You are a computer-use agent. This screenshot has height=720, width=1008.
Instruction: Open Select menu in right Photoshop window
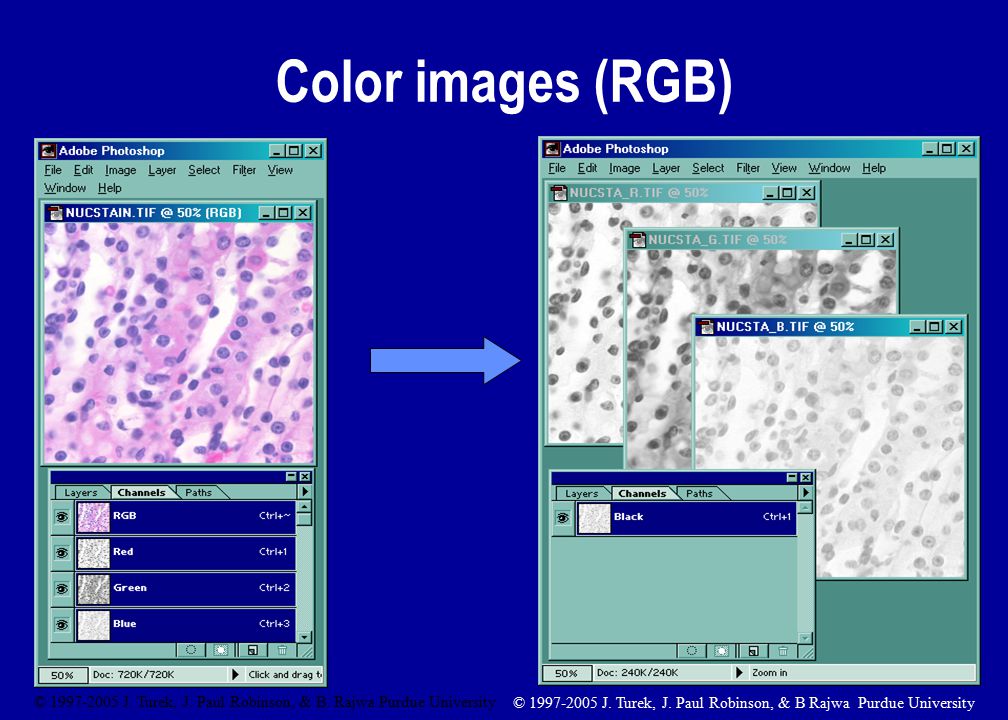[x=708, y=168]
